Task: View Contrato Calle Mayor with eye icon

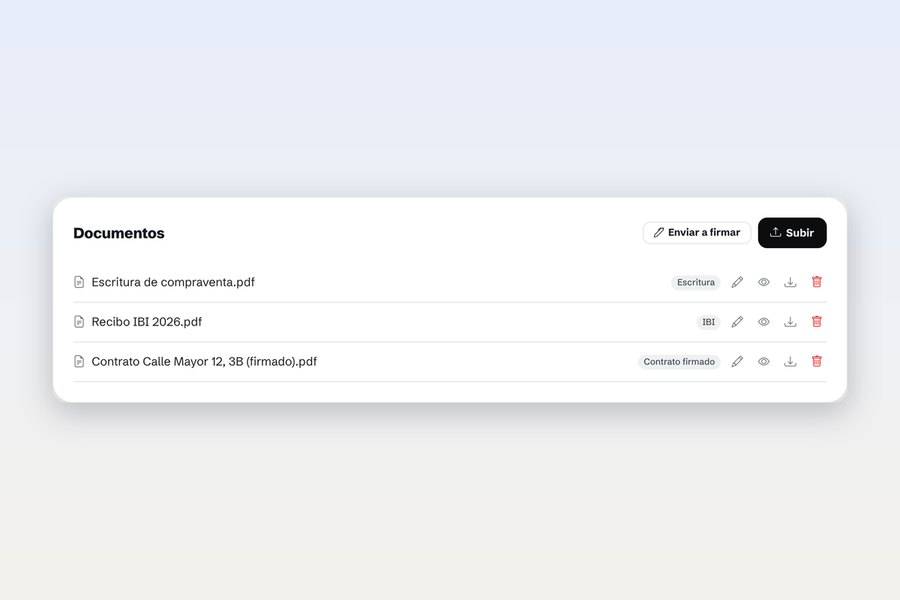Action: coord(763,361)
